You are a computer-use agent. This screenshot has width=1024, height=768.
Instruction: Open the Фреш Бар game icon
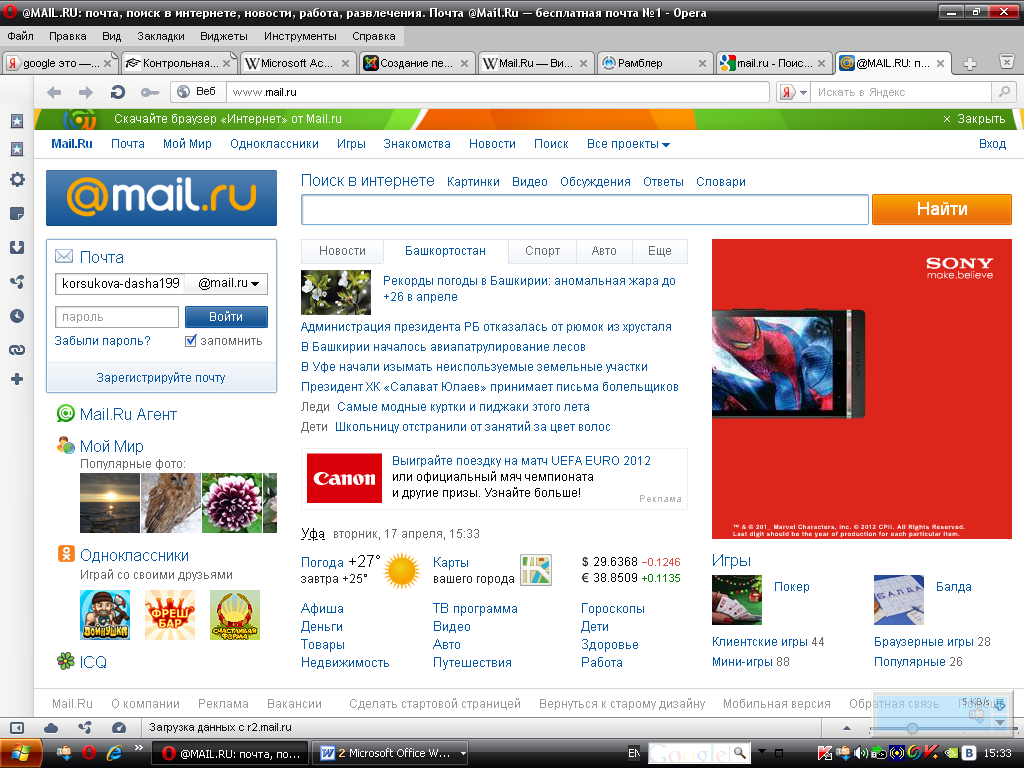170,615
